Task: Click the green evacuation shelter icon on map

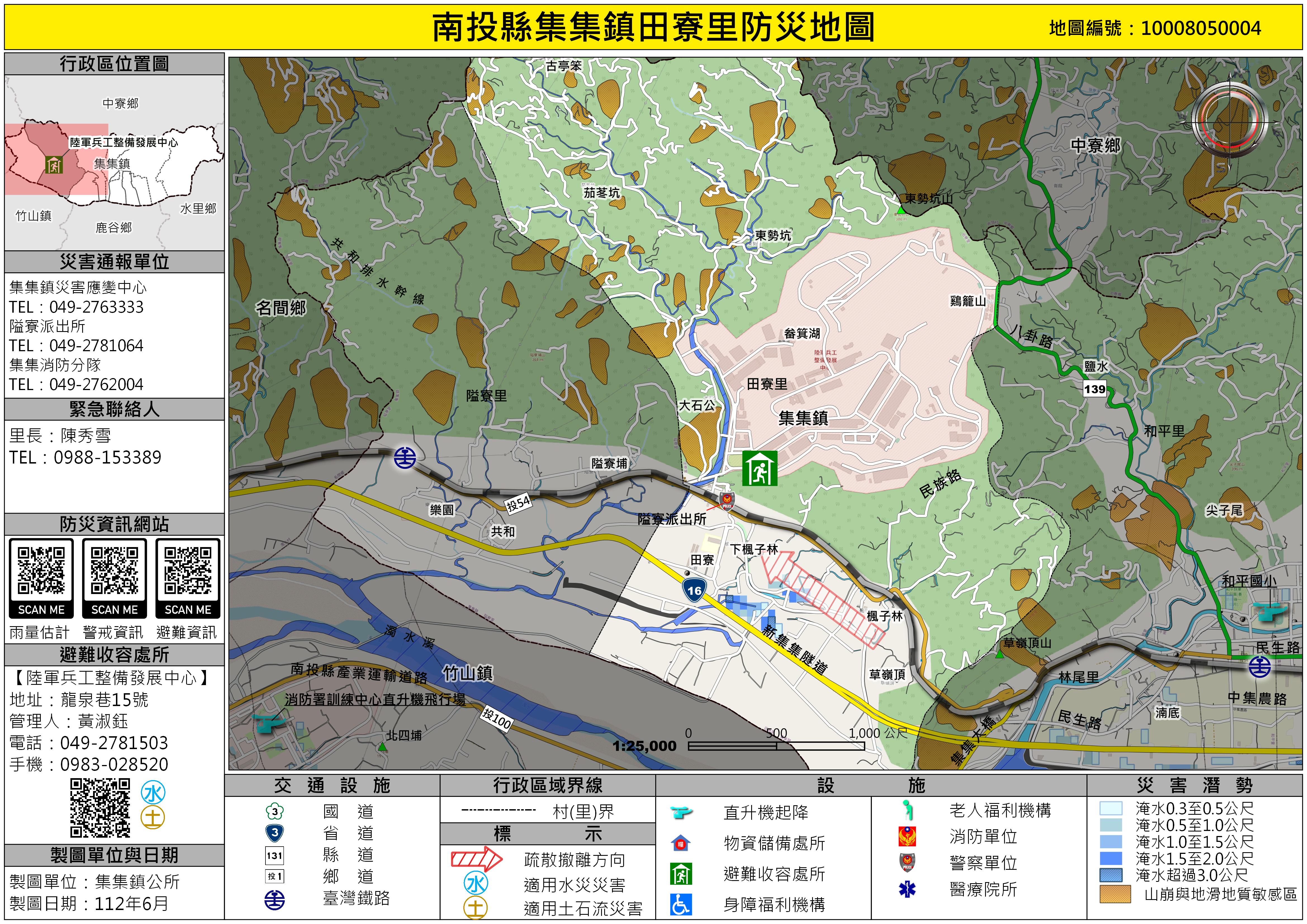Action: pos(759,468)
